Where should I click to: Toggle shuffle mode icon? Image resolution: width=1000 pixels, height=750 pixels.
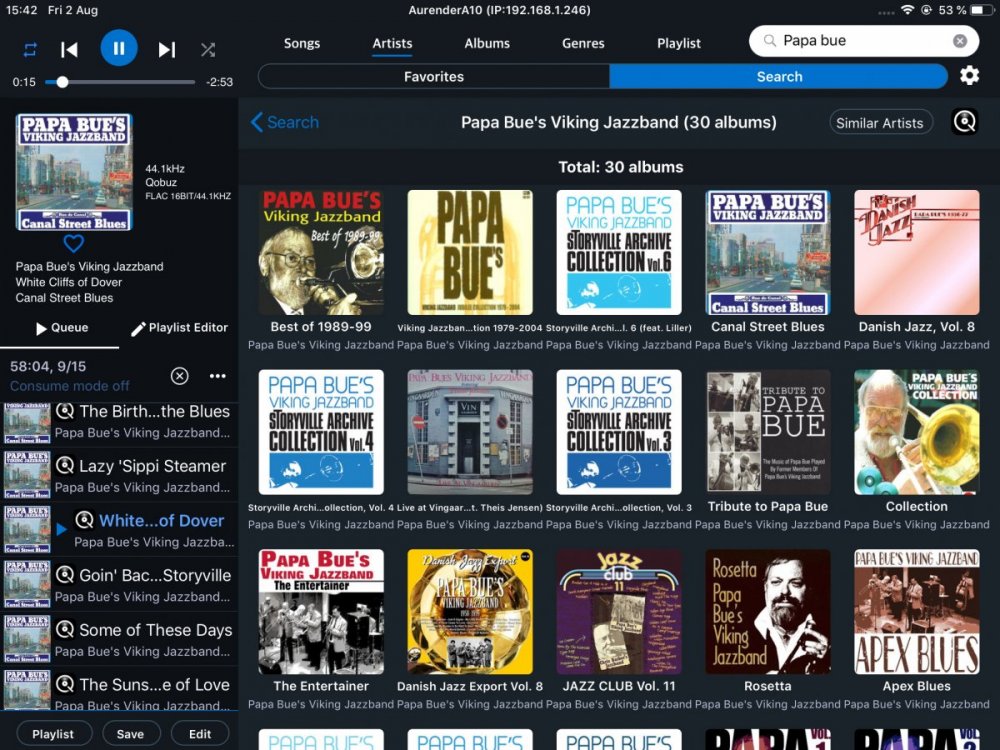[x=208, y=50]
